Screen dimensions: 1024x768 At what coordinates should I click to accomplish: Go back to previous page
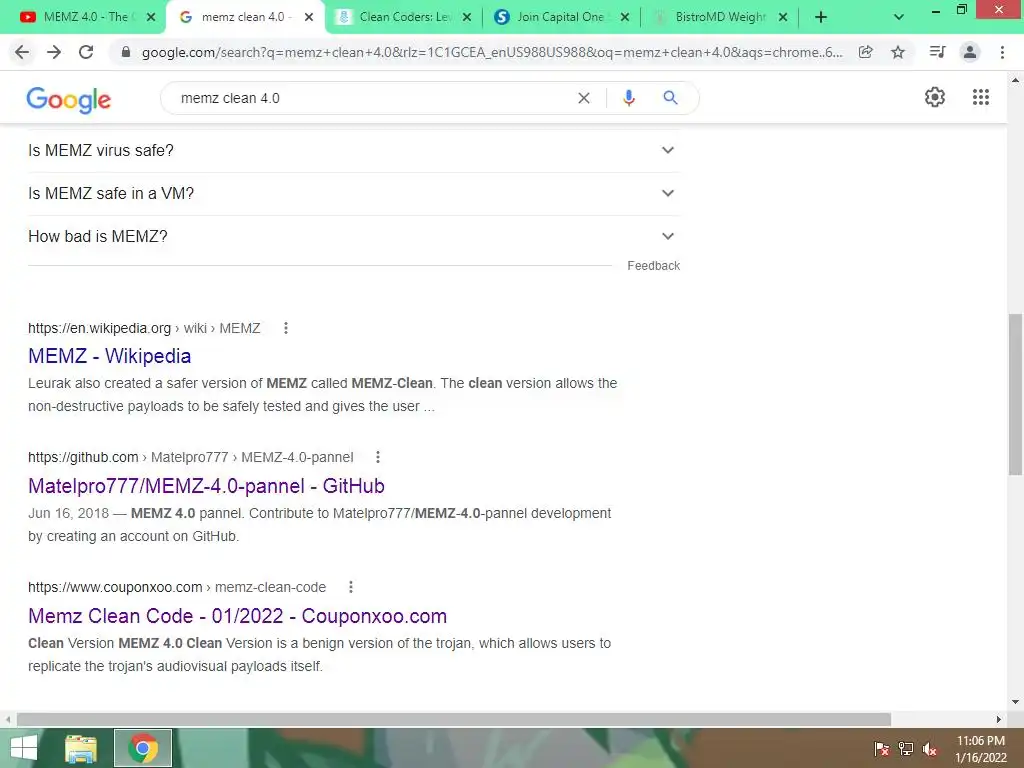click(22, 52)
